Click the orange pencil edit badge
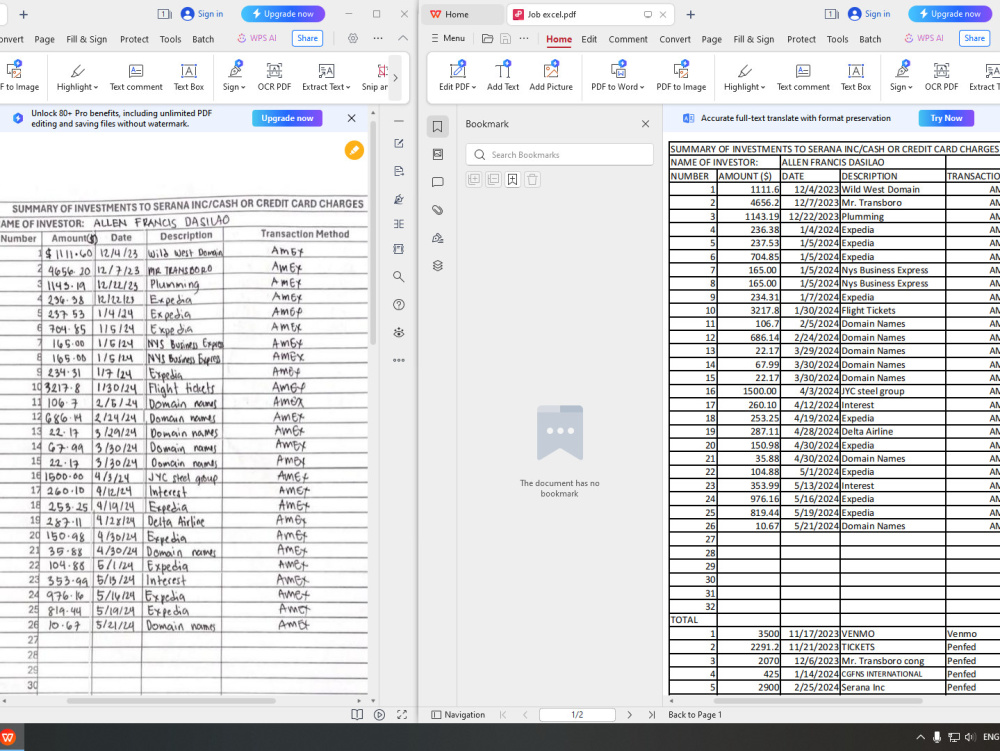1000x751 pixels. (354, 150)
